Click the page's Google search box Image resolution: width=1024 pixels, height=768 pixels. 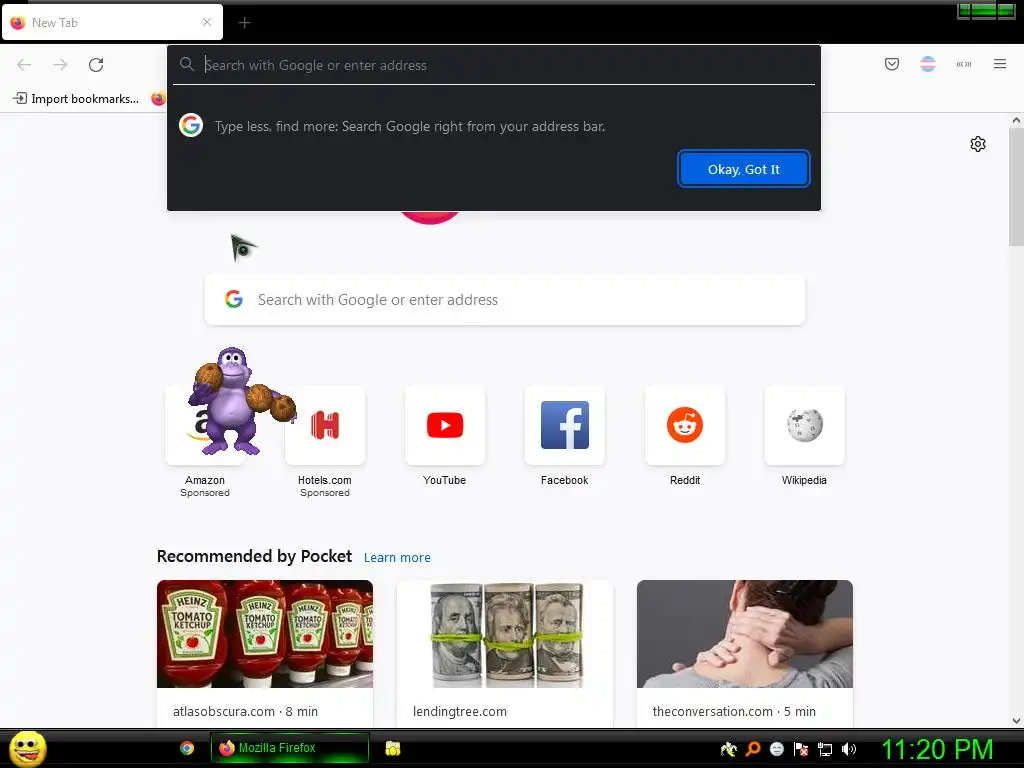click(x=505, y=300)
